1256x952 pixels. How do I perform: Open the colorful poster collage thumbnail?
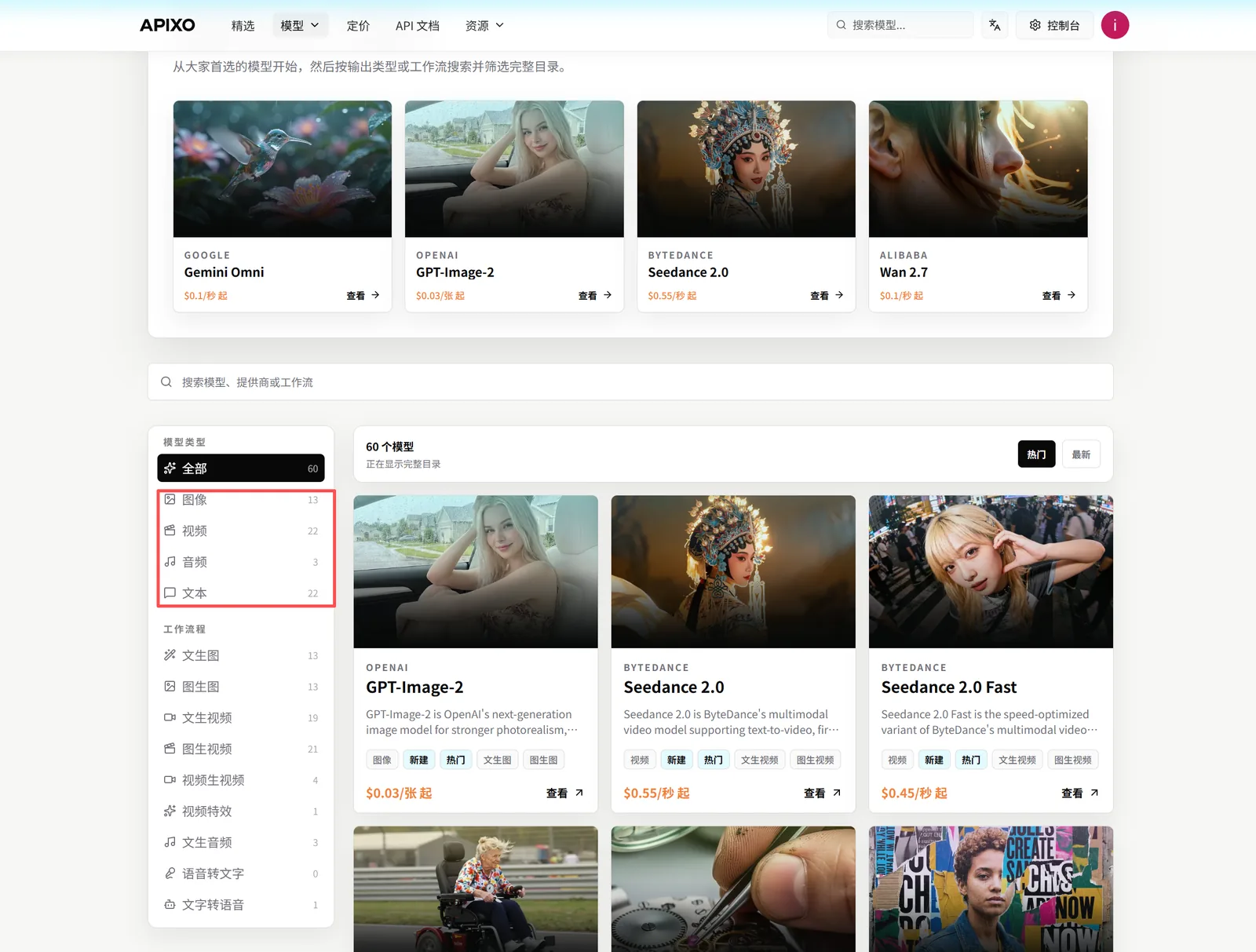[x=991, y=889]
